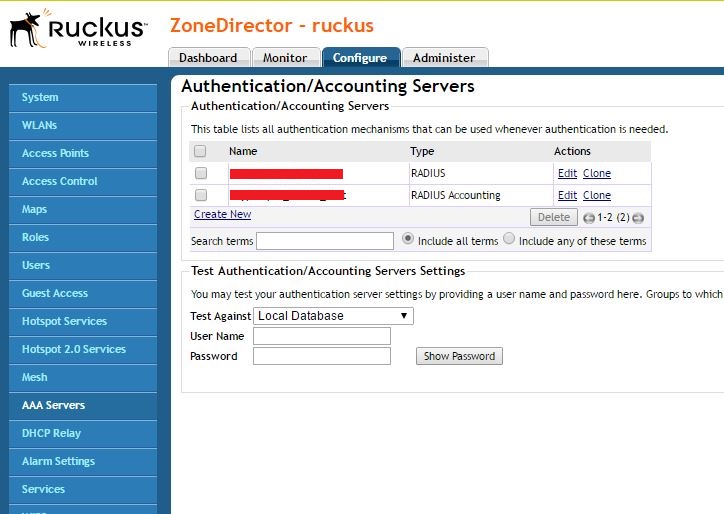Open the Test Against dropdown
Image resolution: width=724 pixels, height=514 pixels.
333,316
